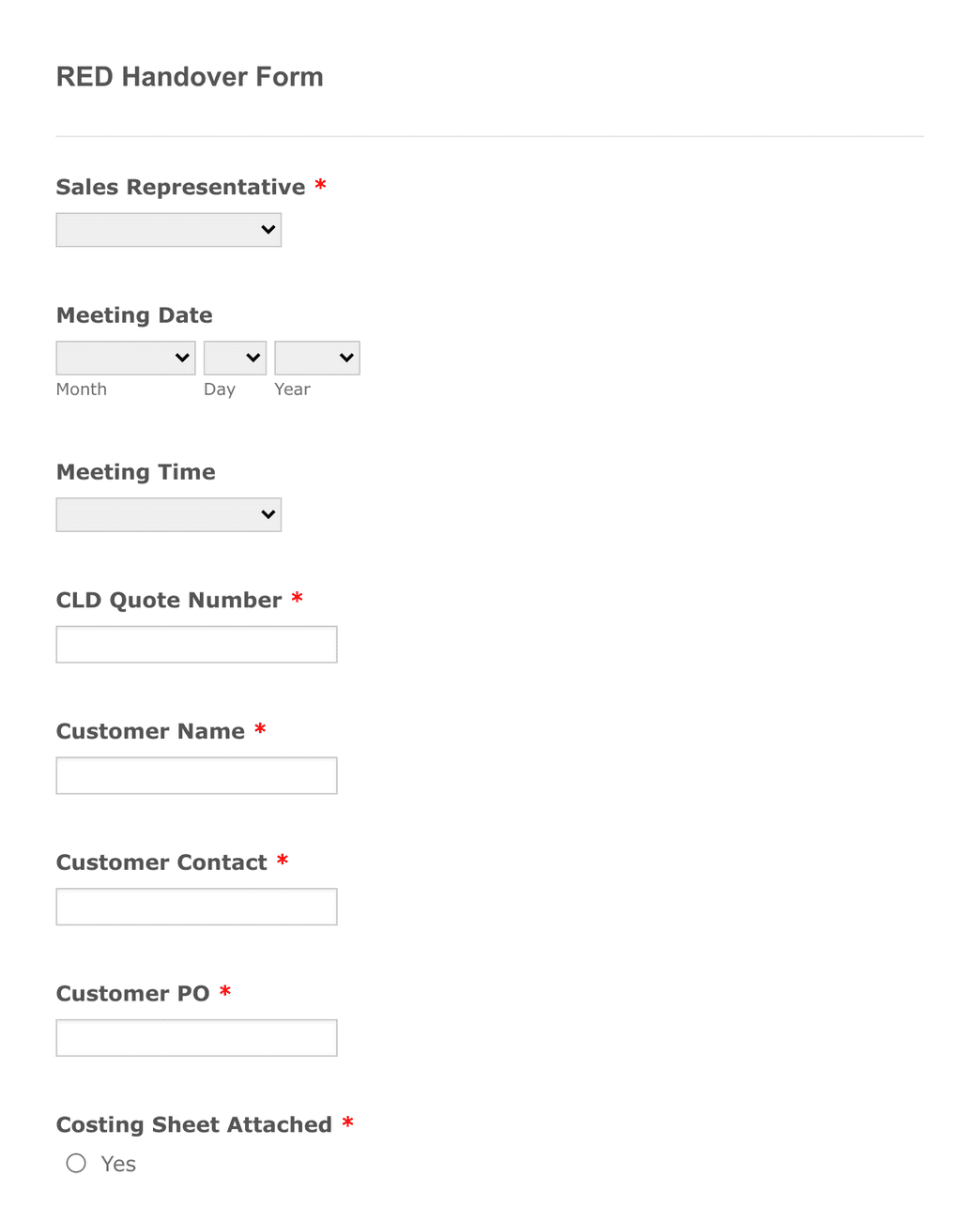Click the asterisk beside Costing Sheet Attached
The width and height of the screenshot is (980, 1206).
pos(348,1122)
